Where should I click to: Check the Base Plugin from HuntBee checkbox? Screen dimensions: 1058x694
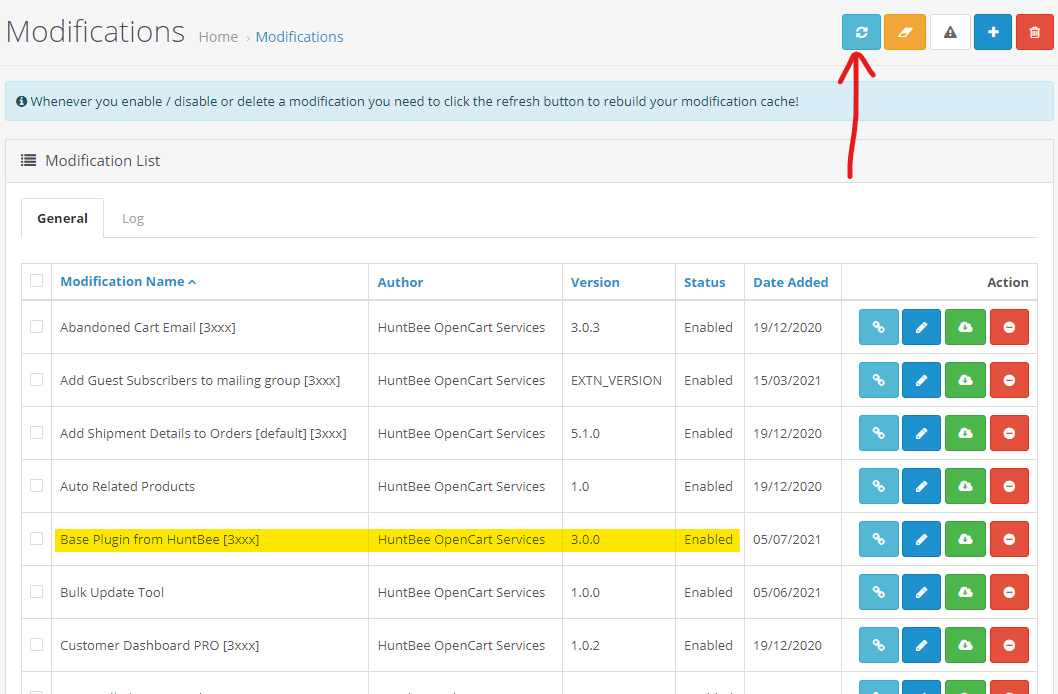[x=36, y=538]
